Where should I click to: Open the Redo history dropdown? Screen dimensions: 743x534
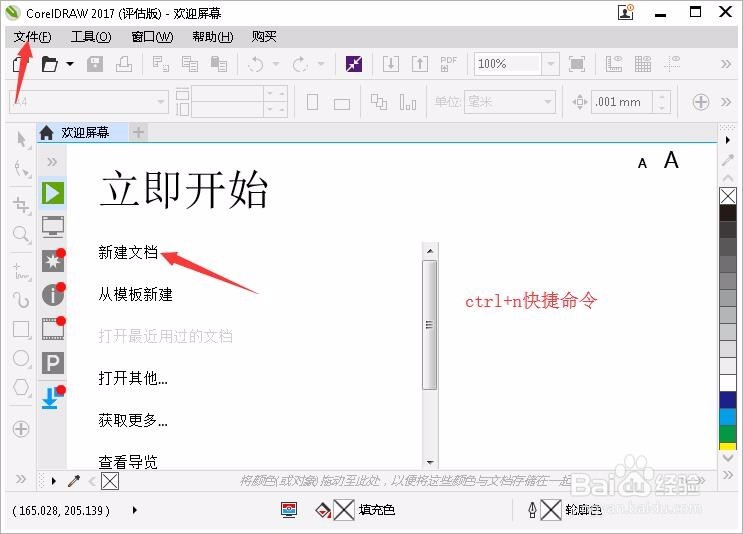tap(321, 63)
